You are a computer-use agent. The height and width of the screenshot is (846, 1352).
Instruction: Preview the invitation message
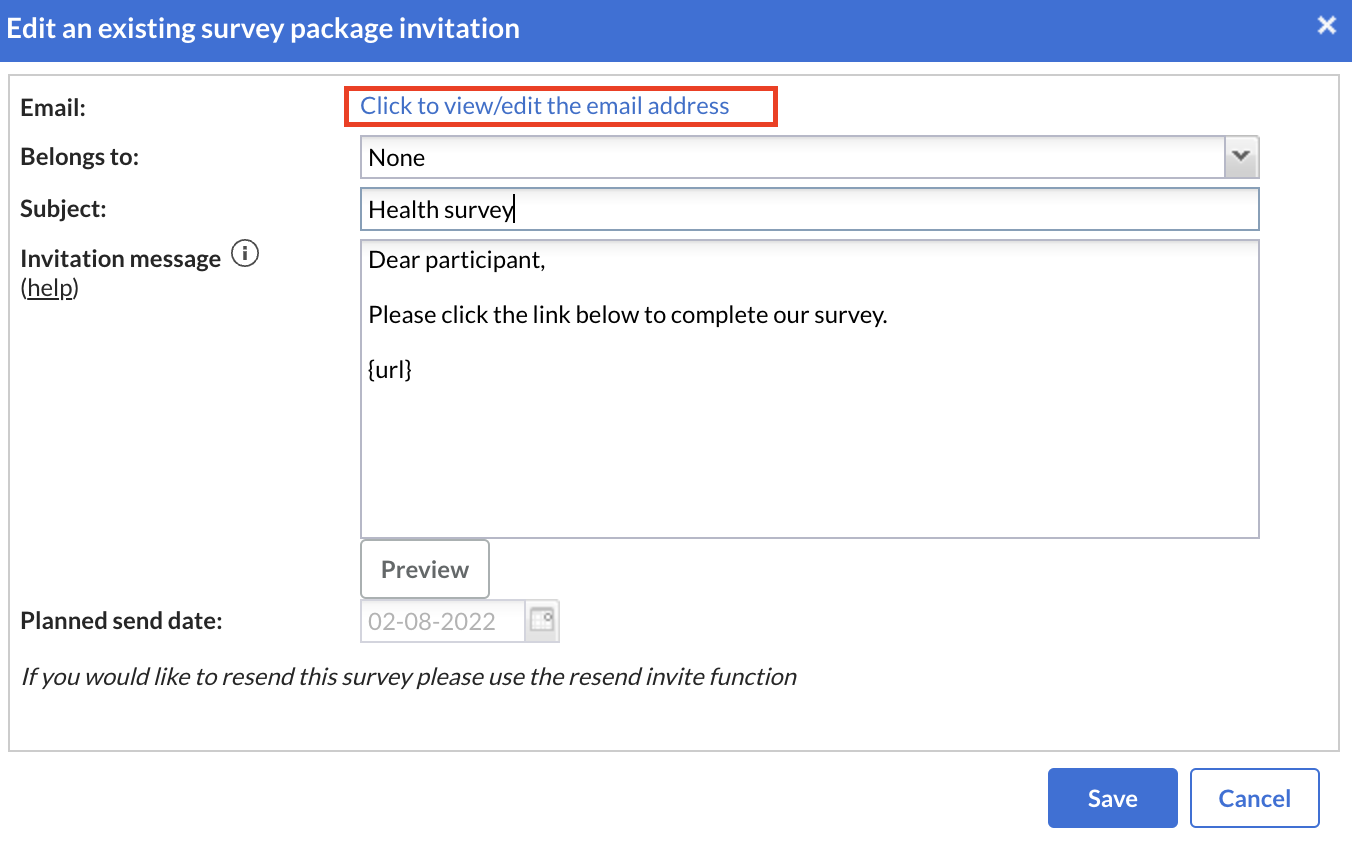click(x=425, y=569)
